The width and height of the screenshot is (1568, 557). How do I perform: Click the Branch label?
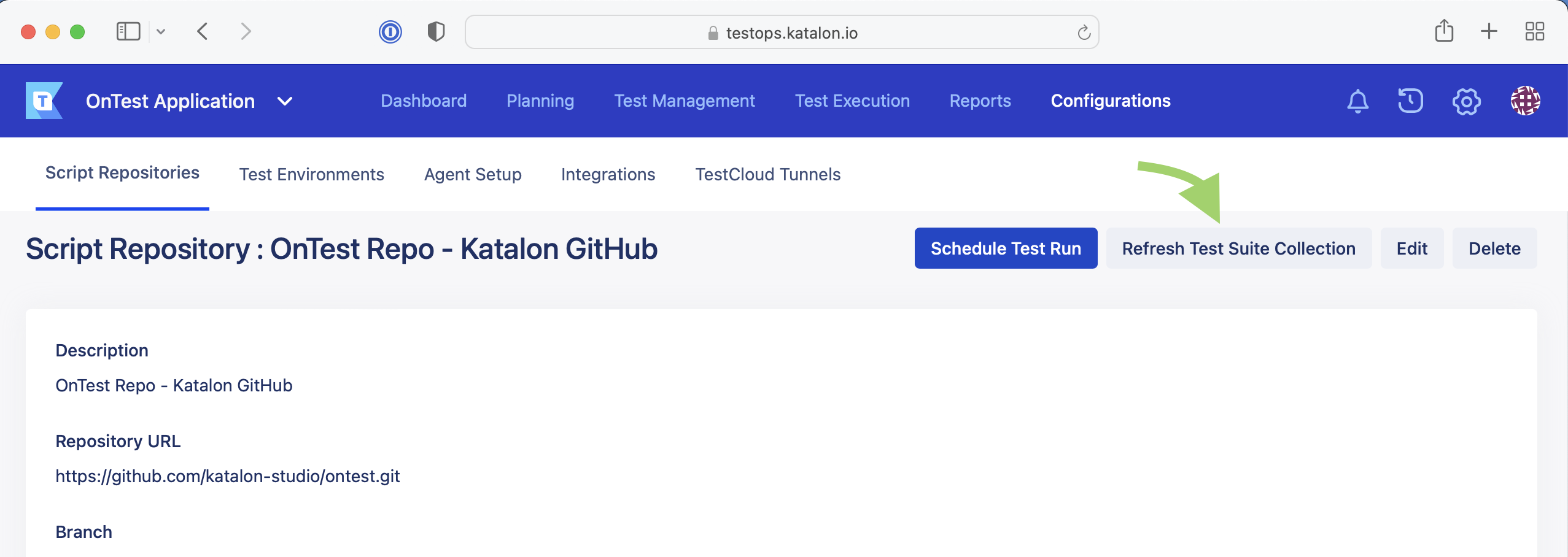(x=83, y=532)
